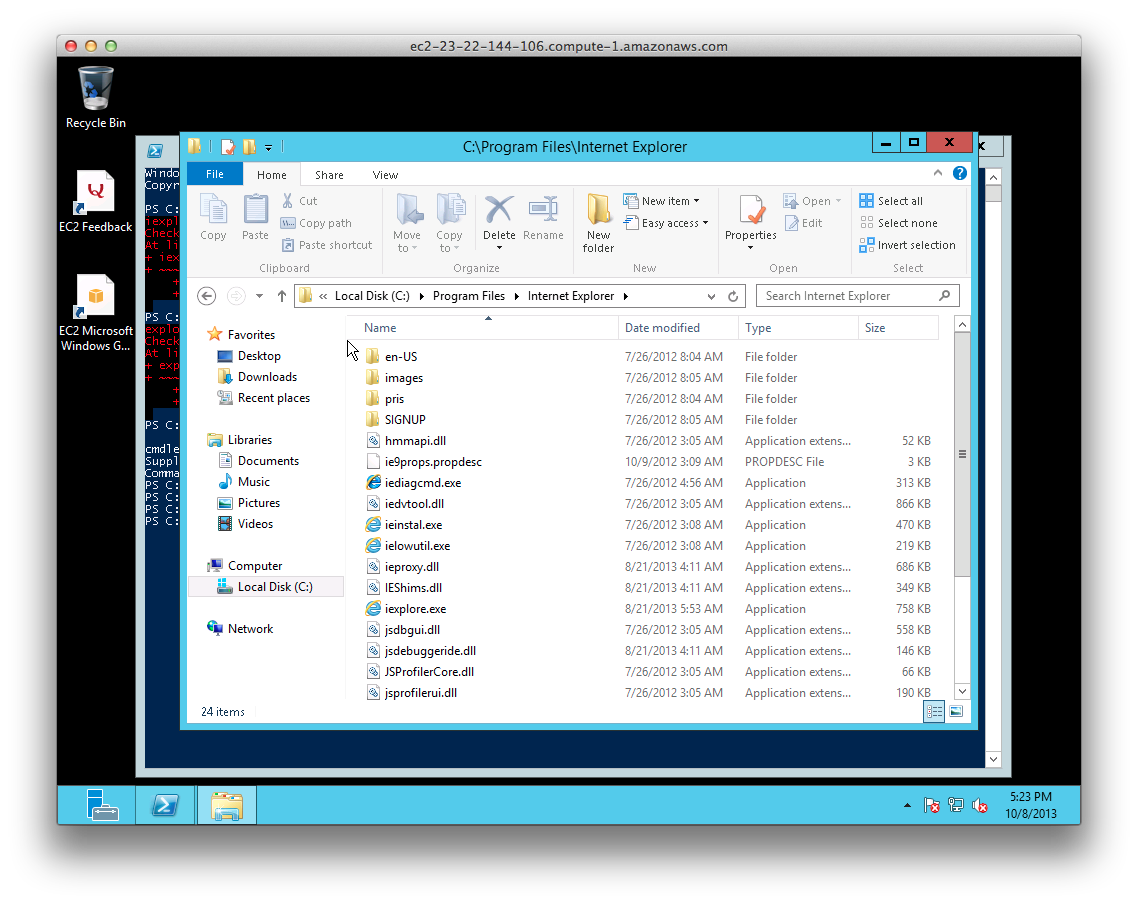Click Copy path in the ribbon
1138x904 pixels.
click(x=316, y=223)
